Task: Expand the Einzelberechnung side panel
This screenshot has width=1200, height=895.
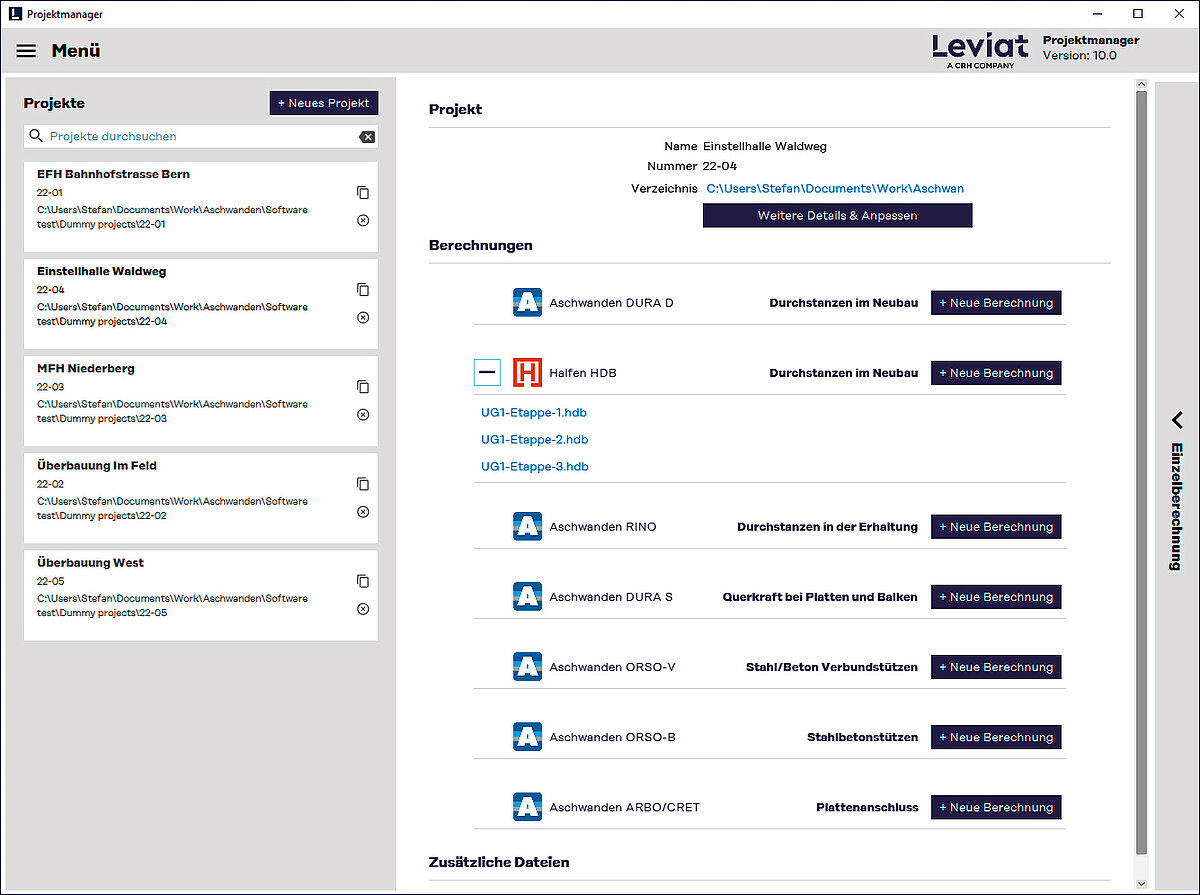Action: [1177, 420]
